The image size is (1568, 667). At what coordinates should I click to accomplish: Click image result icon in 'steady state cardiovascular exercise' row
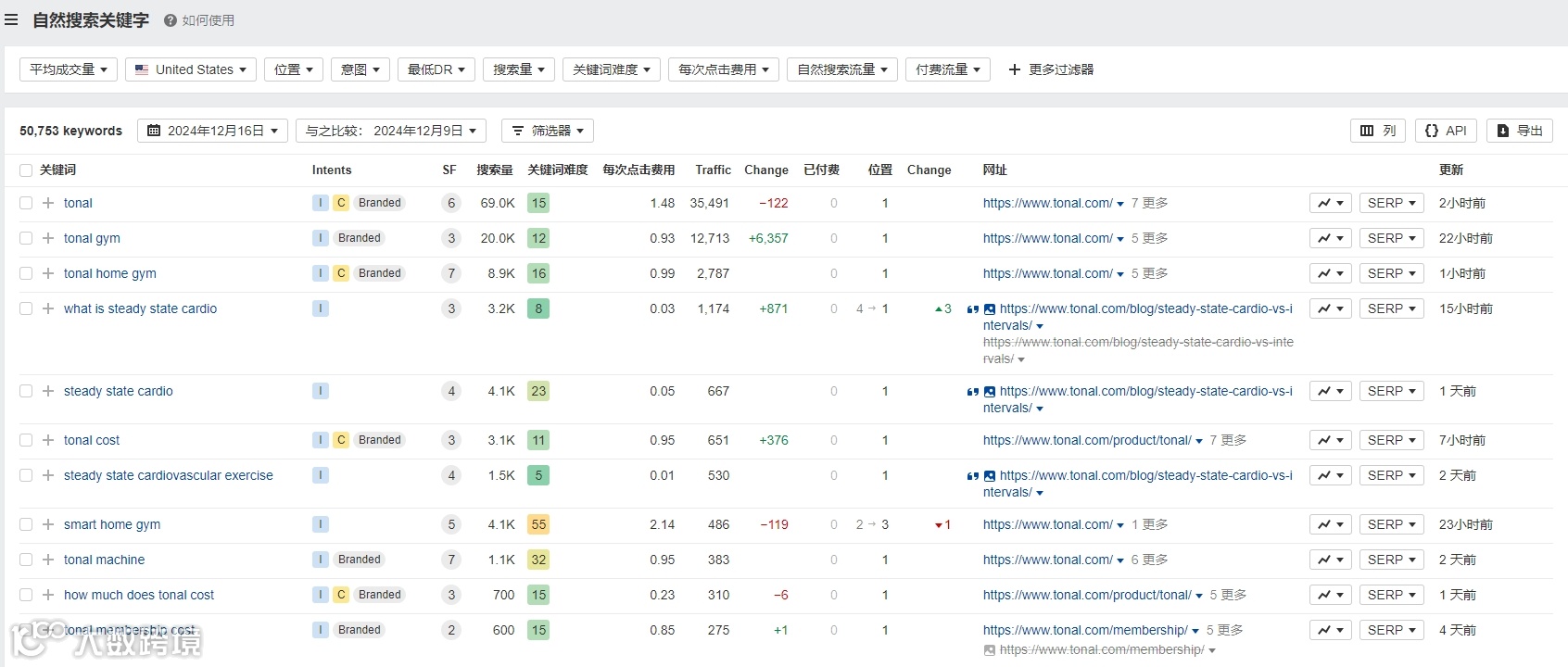990,476
